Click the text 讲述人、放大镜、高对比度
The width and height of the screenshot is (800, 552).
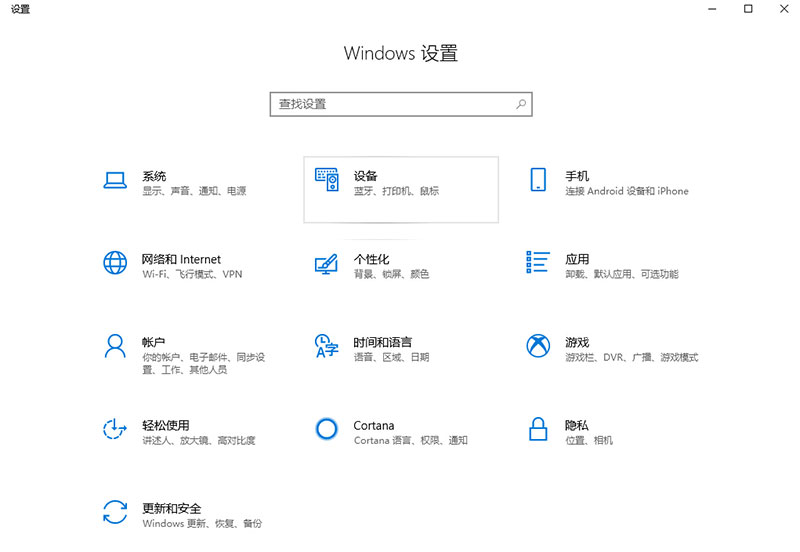tap(198, 441)
